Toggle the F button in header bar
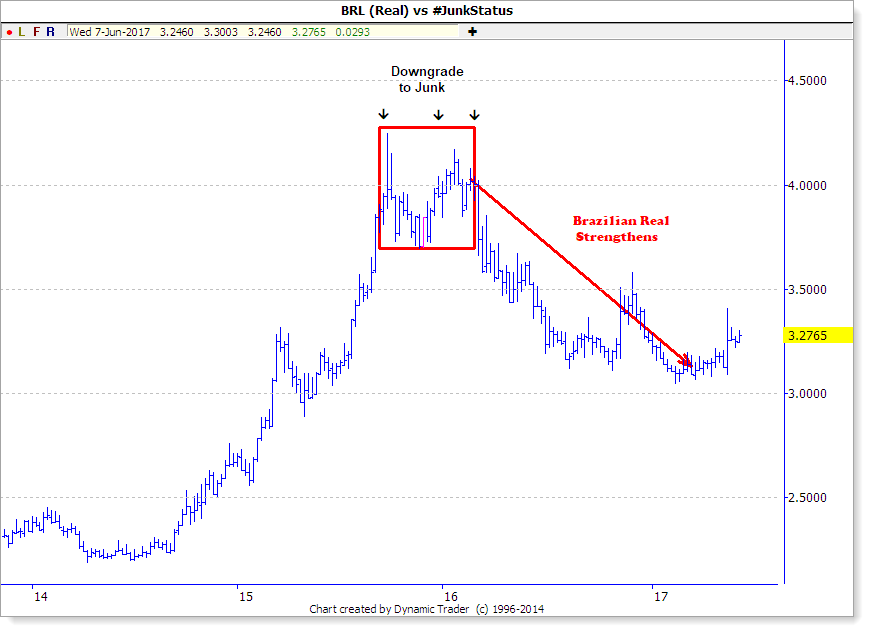This screenshot has height=632, width=869. pyautogui.click(x=37, y=32)
